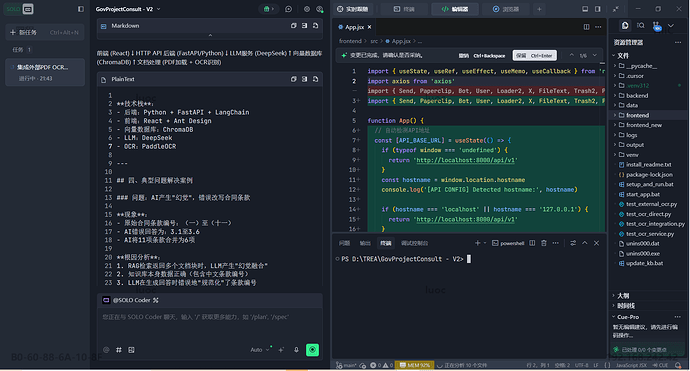This screenshot has width=690, height=371.
Task: Collapse the left task sidebar
Action: click(81, 9)
